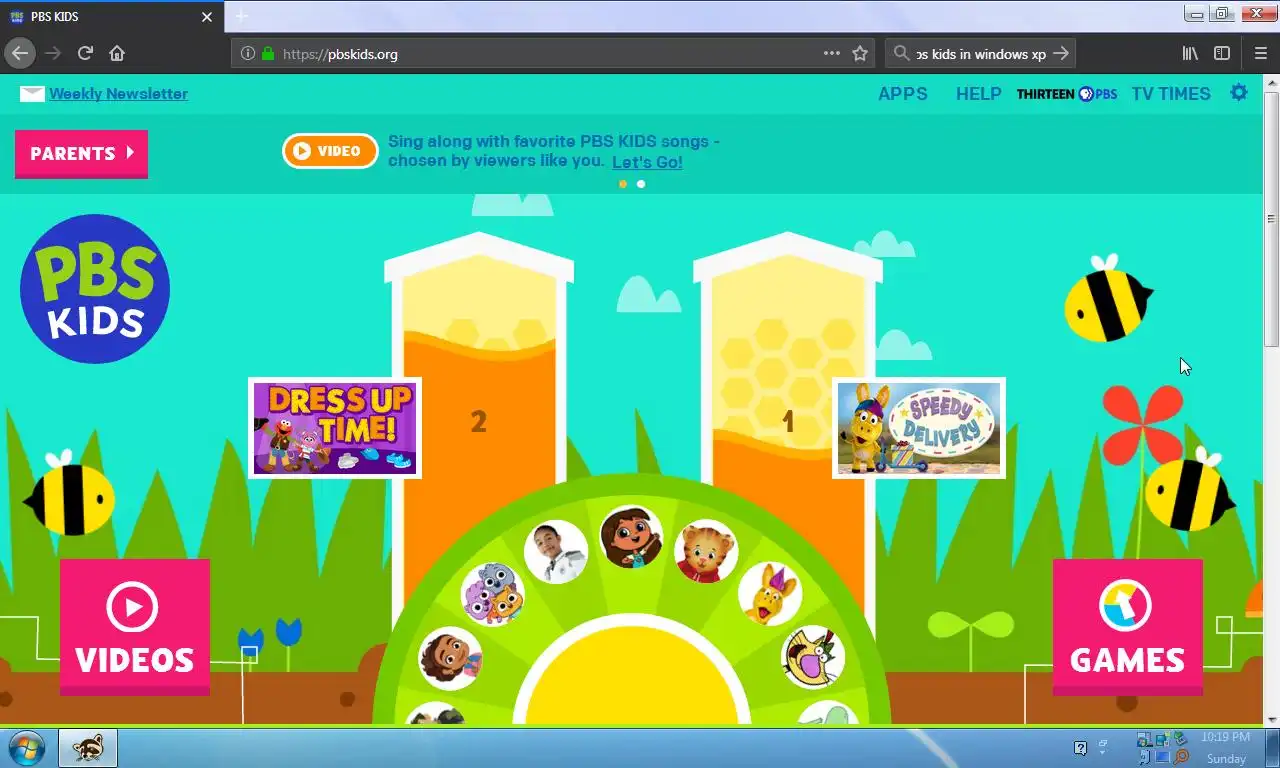Close the PBS KIDS tab

tap(207, 17)
